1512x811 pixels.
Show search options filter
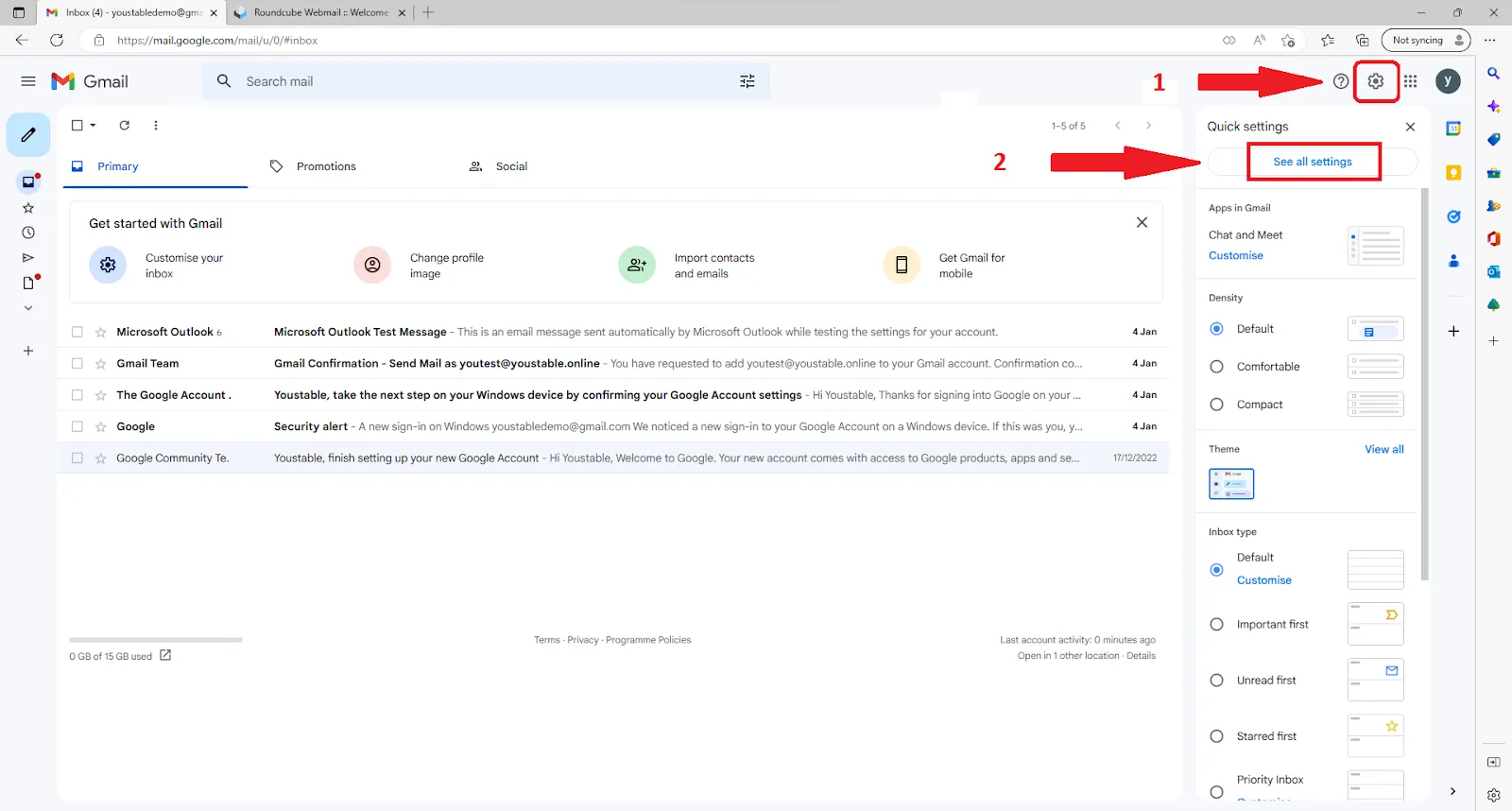tap(747, 81)
